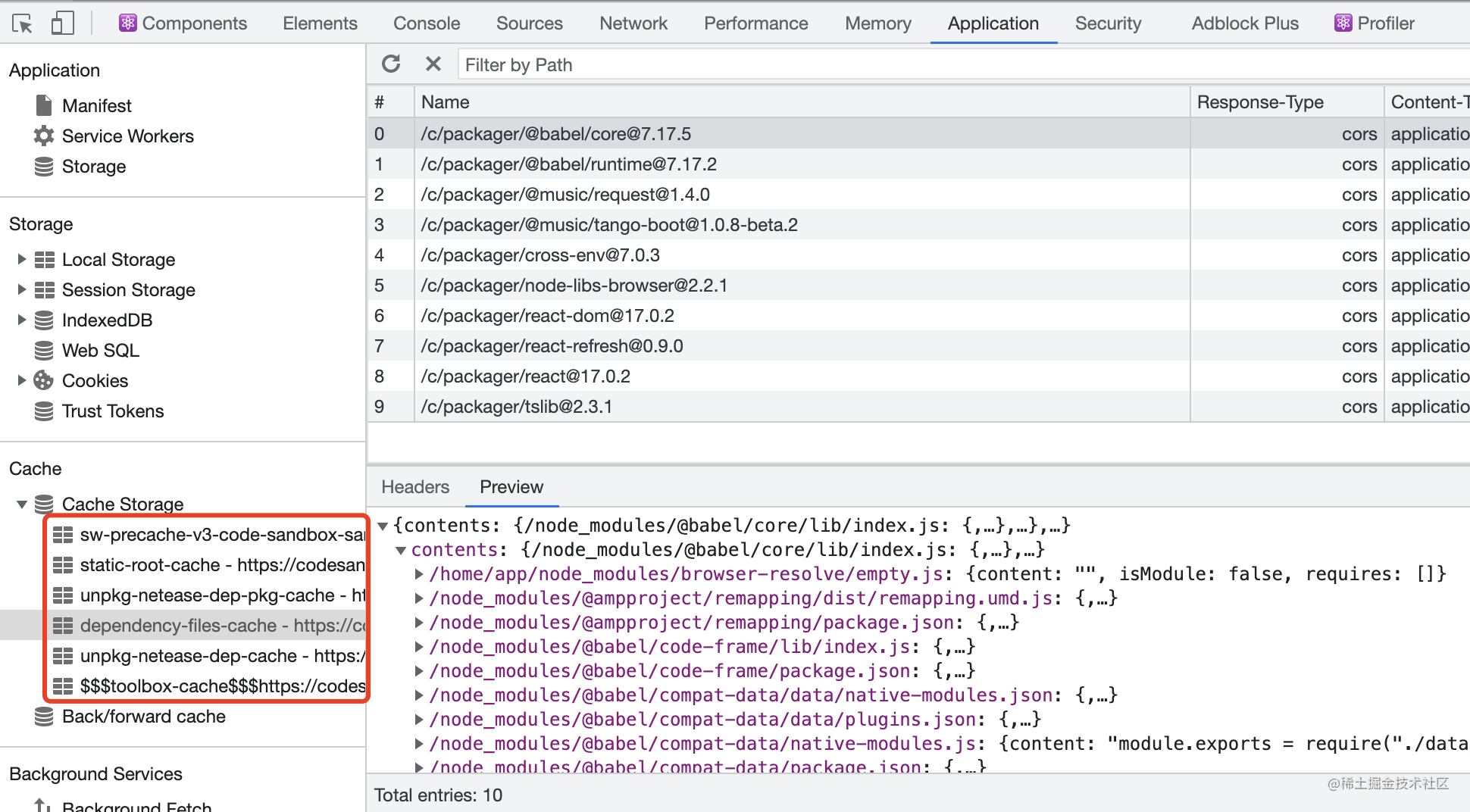Select static-root-cache entry
Image resolution: width=1470 pixels, height=812 pixels.
tap(209, 565)
